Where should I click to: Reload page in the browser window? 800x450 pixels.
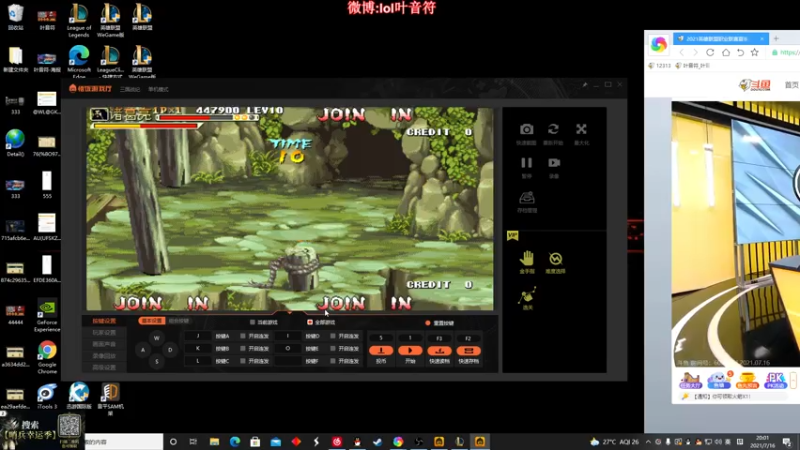click(710, 52)
